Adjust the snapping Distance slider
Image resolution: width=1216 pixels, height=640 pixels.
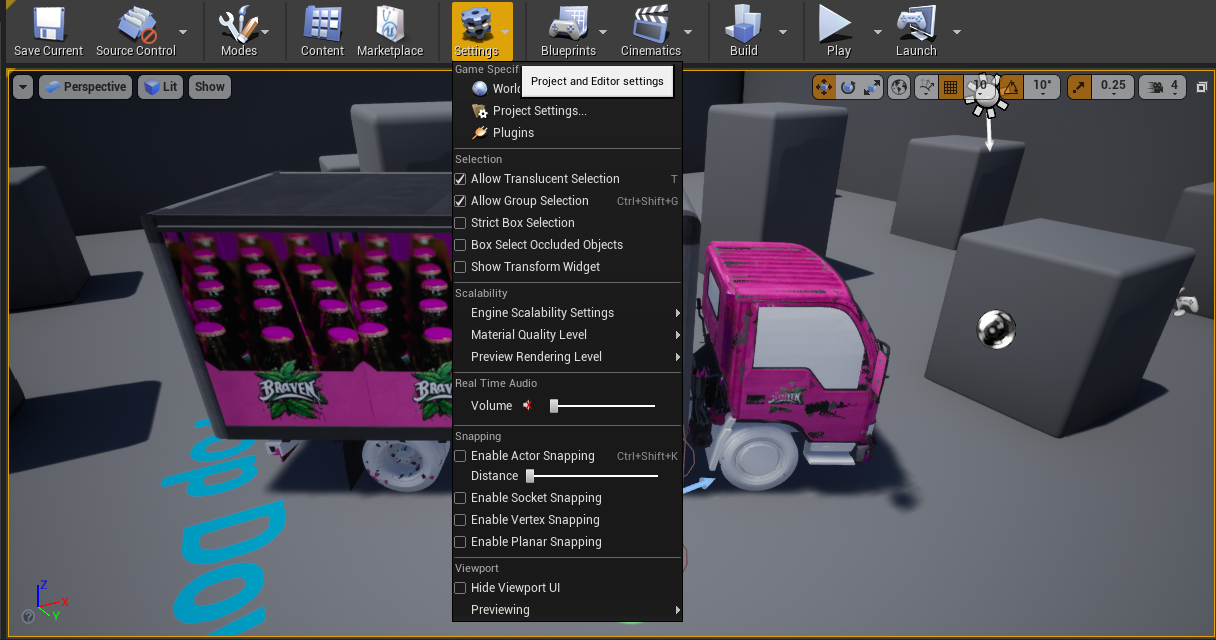592,476
